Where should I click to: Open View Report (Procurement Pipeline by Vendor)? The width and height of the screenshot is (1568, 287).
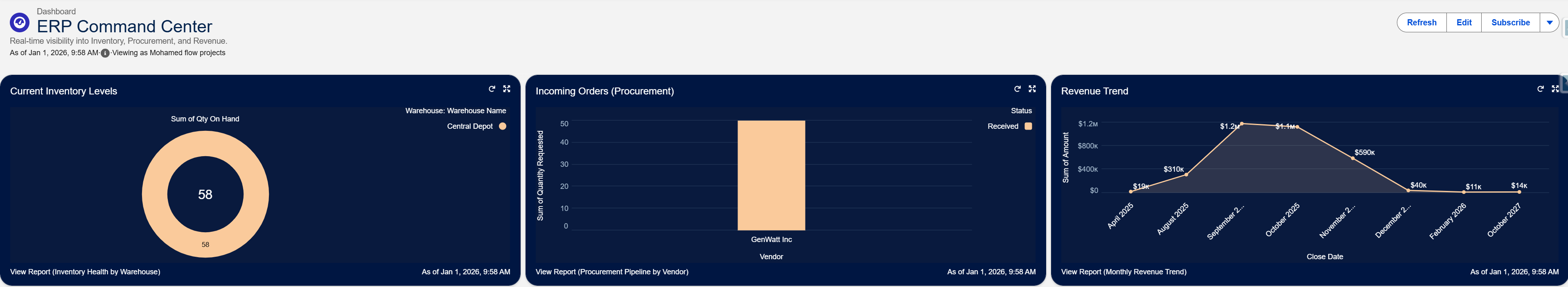tap(612, 272)
